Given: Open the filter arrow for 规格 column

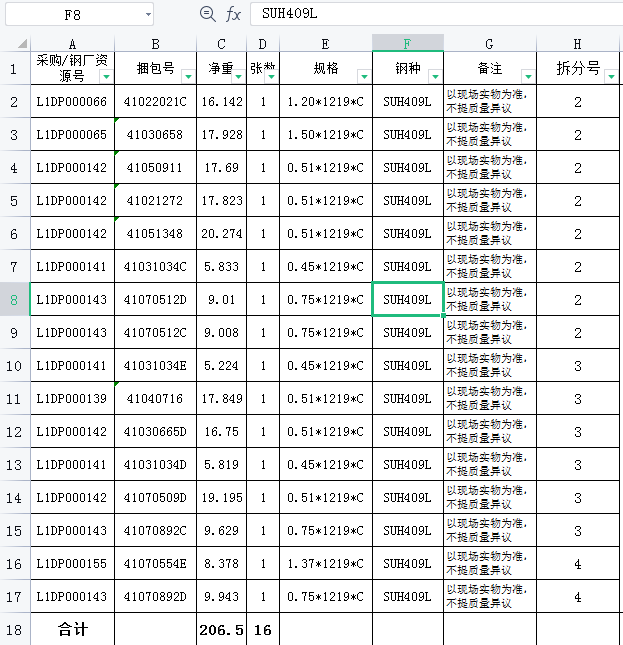Looking at the screenshot, I should point(364,77).
